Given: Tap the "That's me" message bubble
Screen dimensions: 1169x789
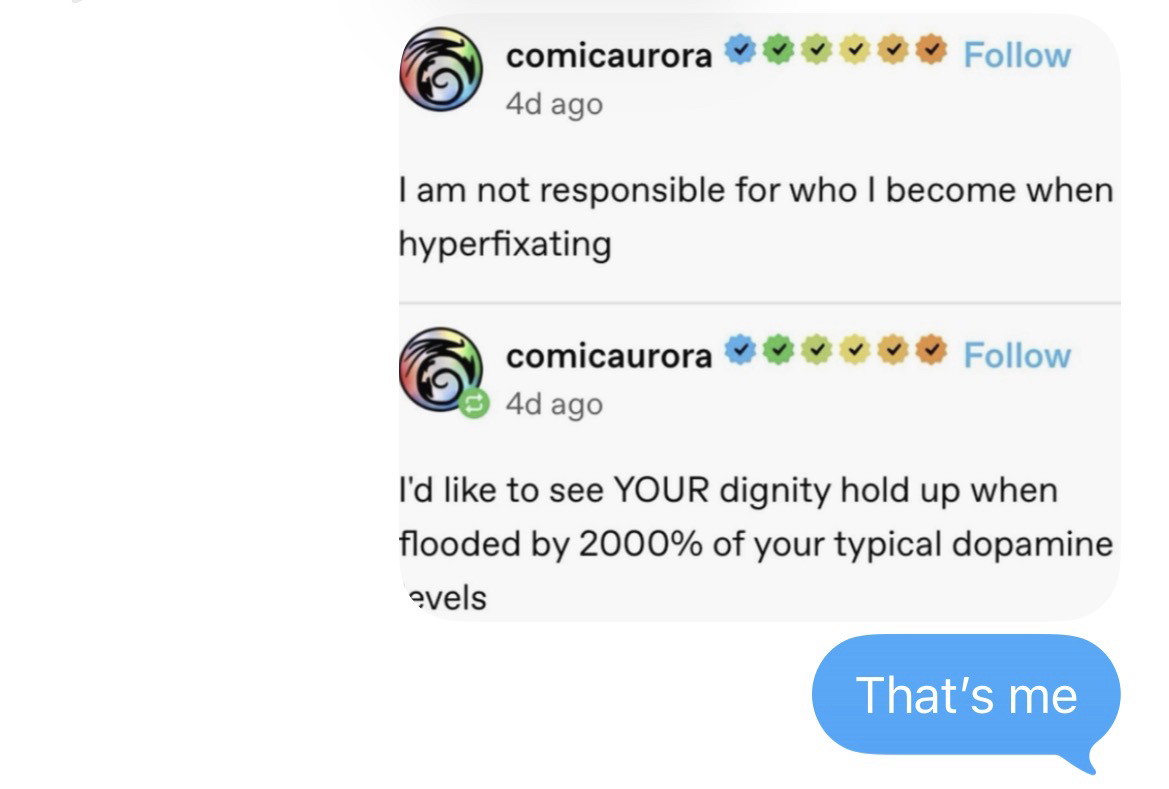Looking at the screenshot, I should (x=966, y=695).
